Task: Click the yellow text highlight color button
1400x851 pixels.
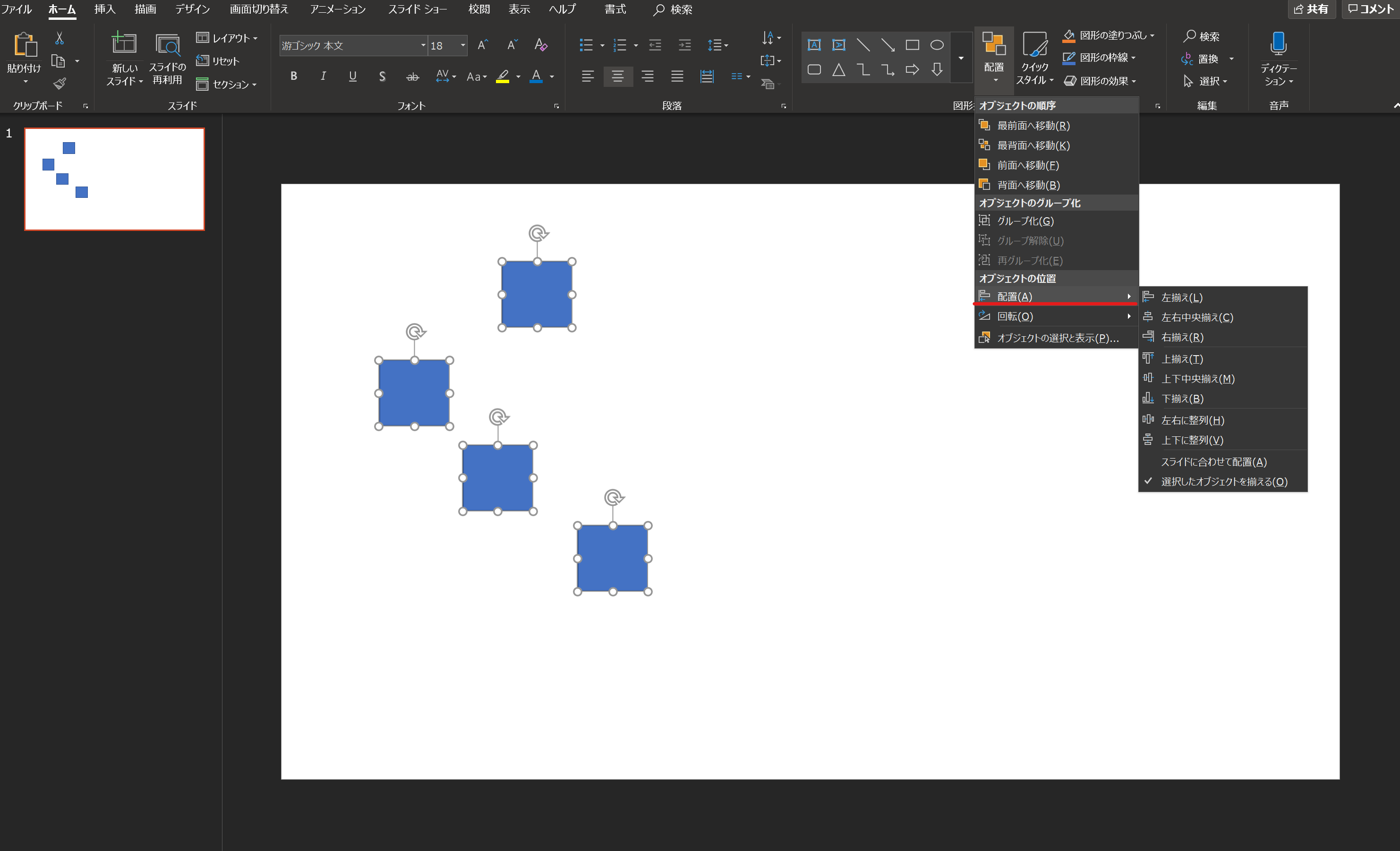Action: 502,76
